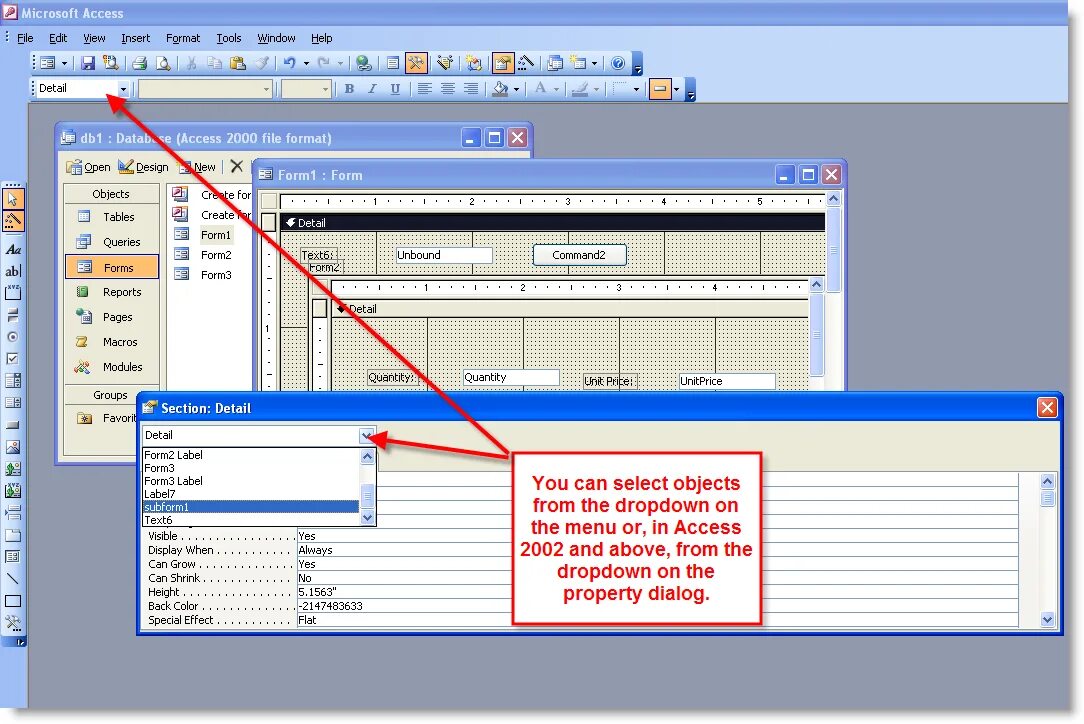
Task: Open the Format menu
Action: click(x=183, y=38)
